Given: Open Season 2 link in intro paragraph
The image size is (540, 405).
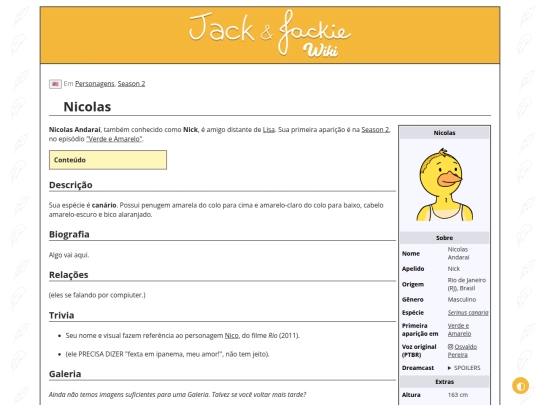Looking at the screenshot, I should 375,129.
